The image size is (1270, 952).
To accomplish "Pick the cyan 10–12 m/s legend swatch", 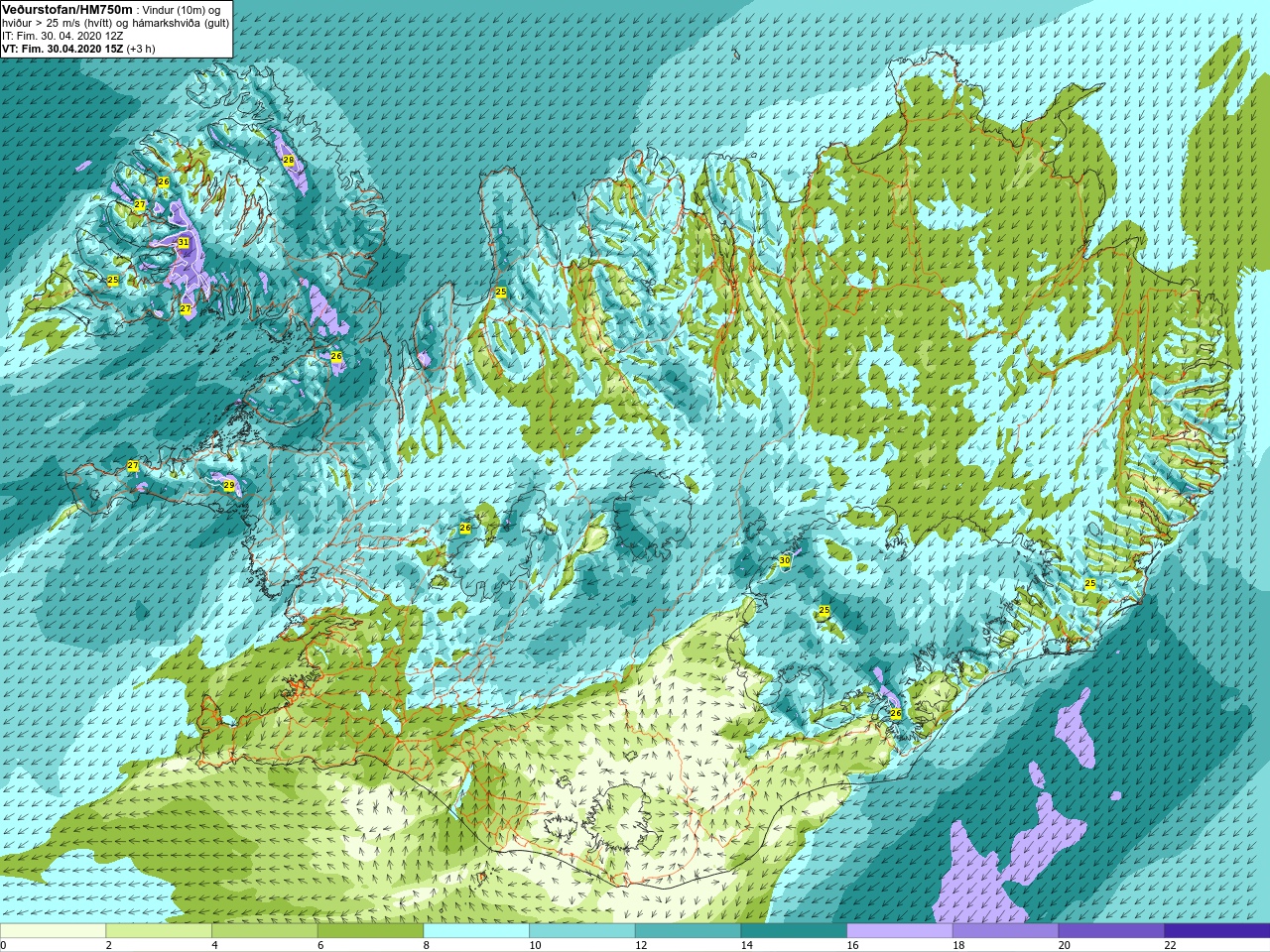I will point(582,931).
